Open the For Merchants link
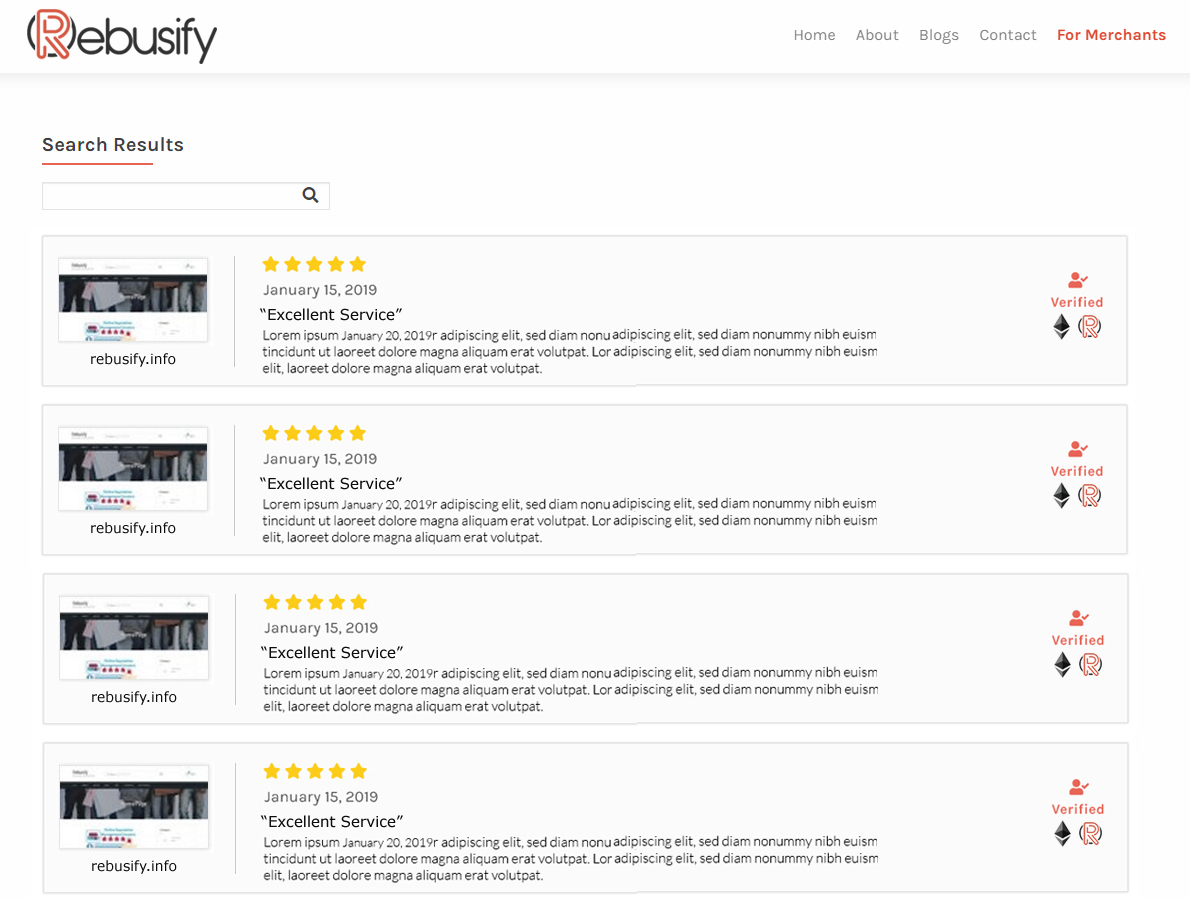Screen dimensions: 1190x898 click(x=1111, y=35)
